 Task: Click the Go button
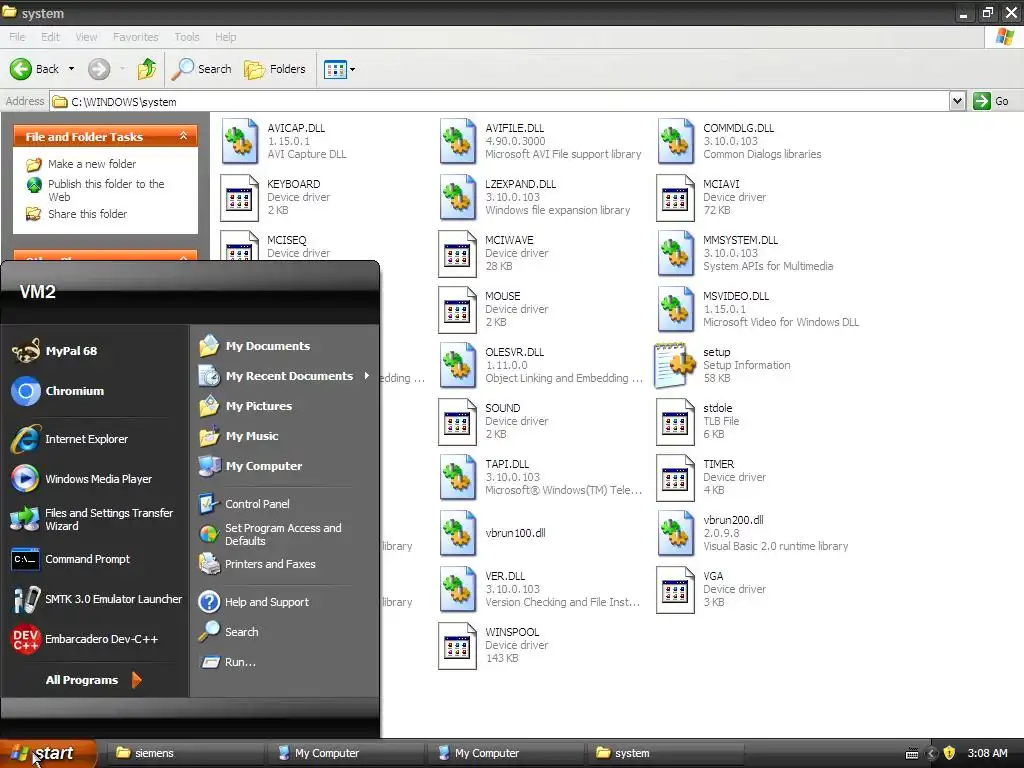tap(991, 101)
